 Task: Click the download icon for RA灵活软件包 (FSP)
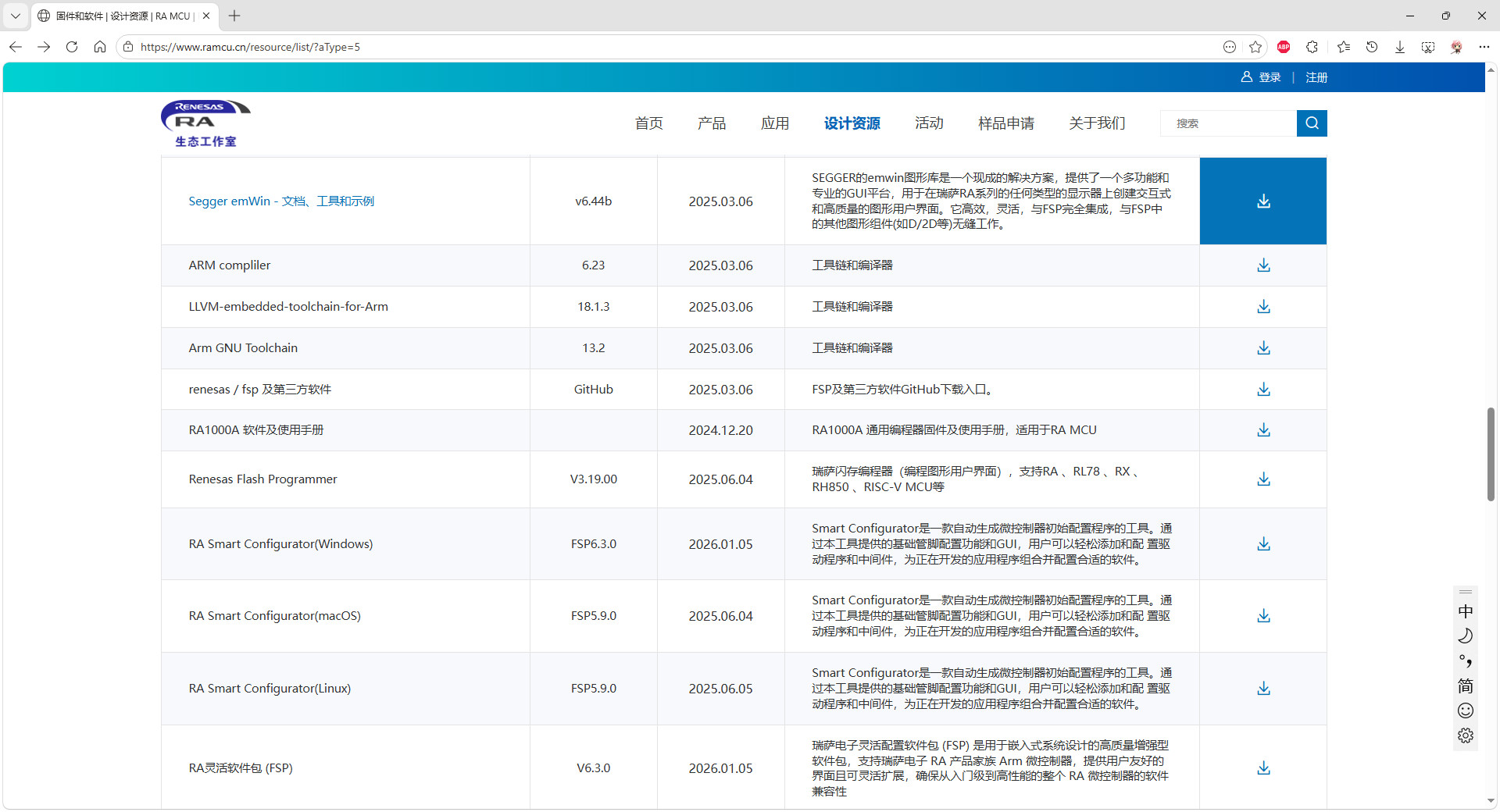[x=1263, y=768]
